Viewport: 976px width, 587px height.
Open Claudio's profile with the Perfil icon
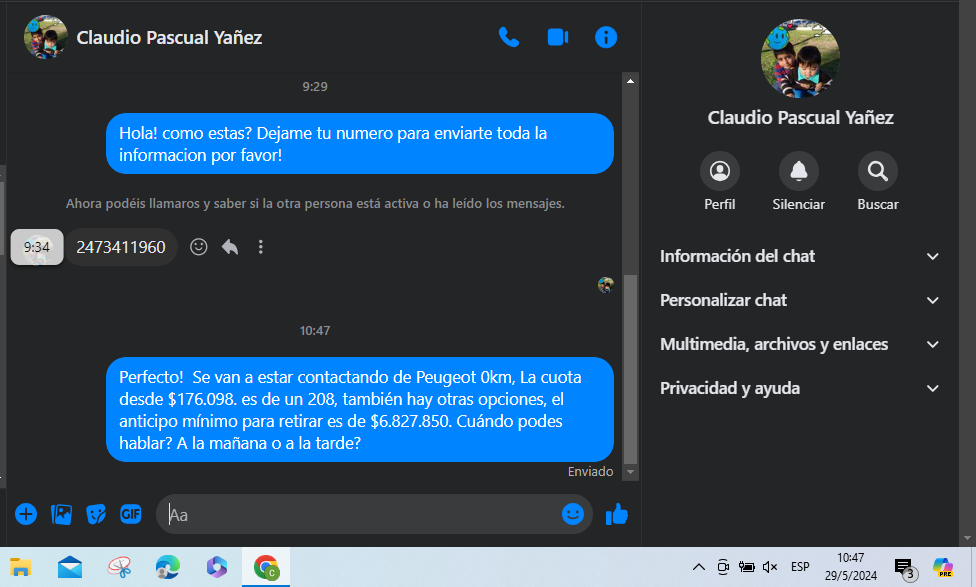click(x=720, y=171)
